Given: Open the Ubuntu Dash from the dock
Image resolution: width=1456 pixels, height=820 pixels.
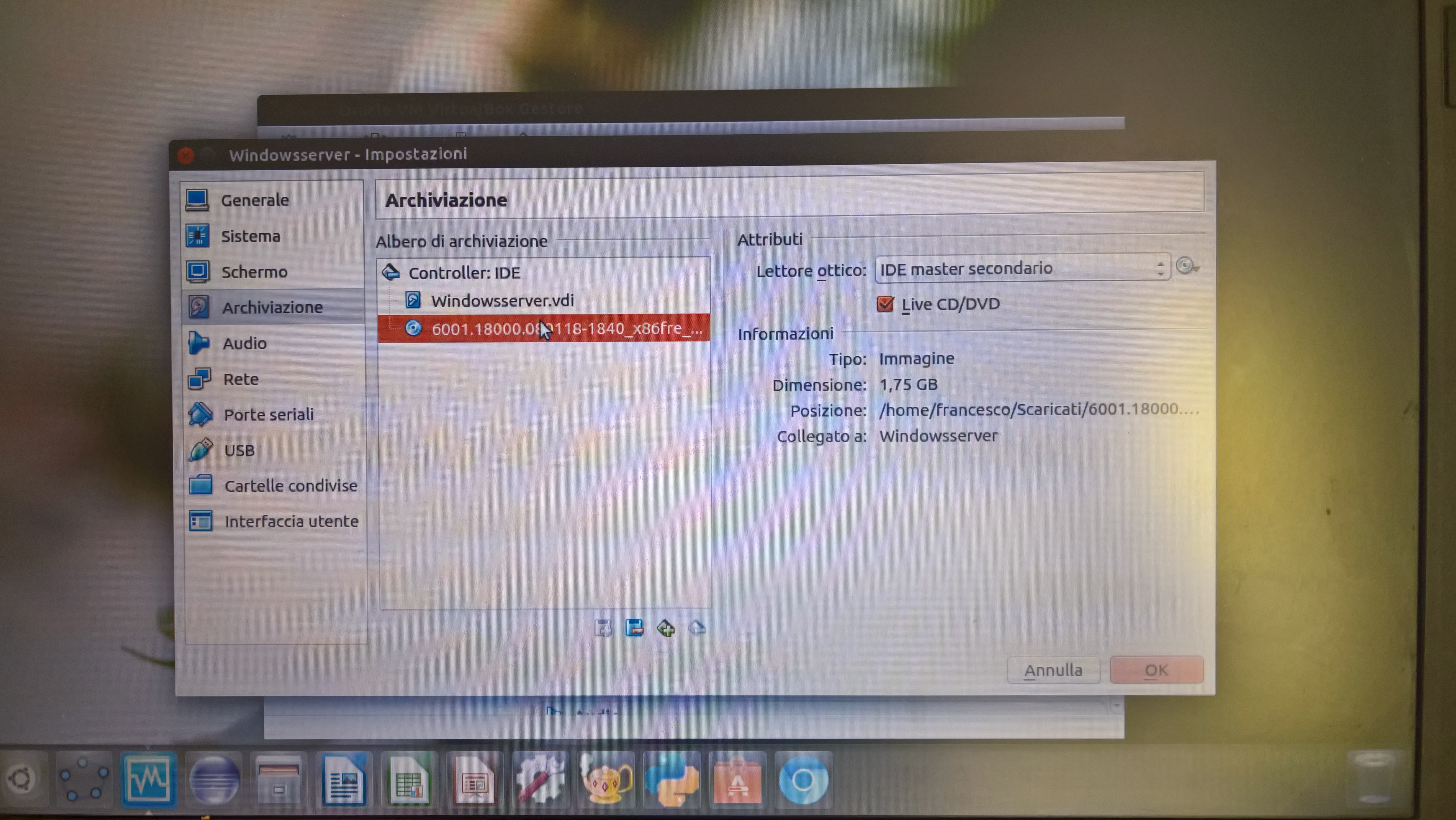Looking at the screenshot, I should (22, 779).
